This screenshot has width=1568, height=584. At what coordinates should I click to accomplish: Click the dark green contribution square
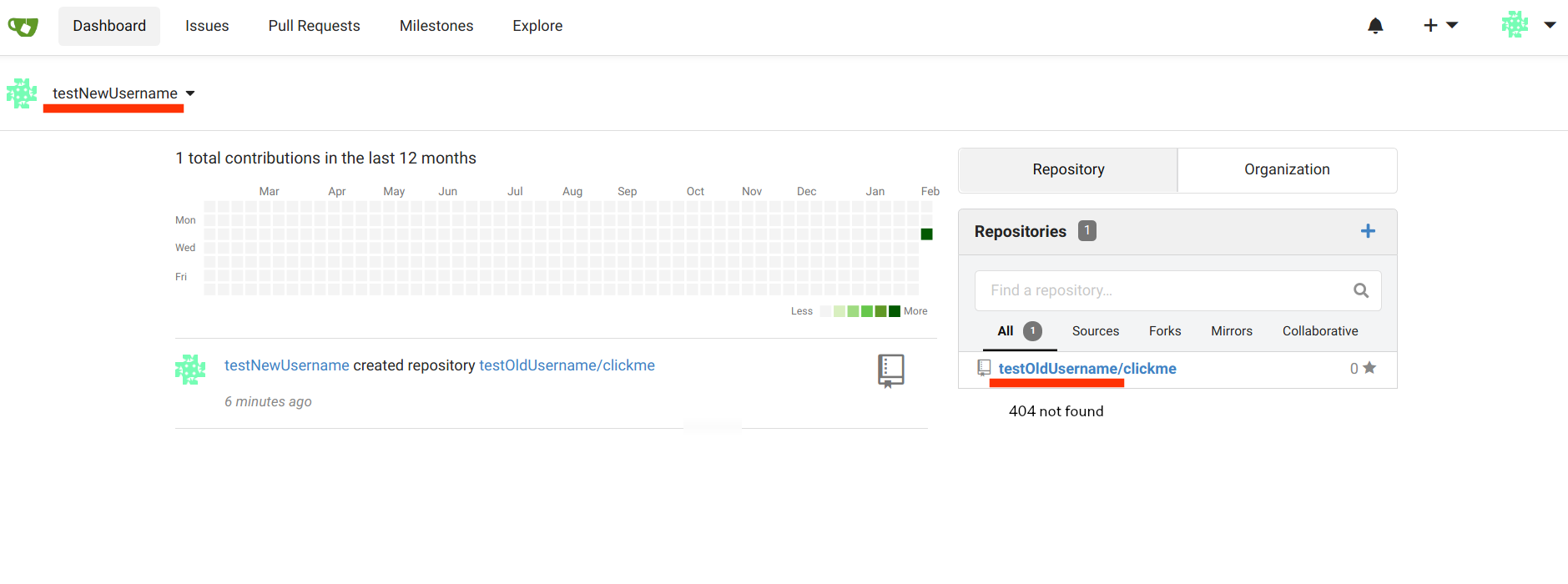tap(926, 234)
